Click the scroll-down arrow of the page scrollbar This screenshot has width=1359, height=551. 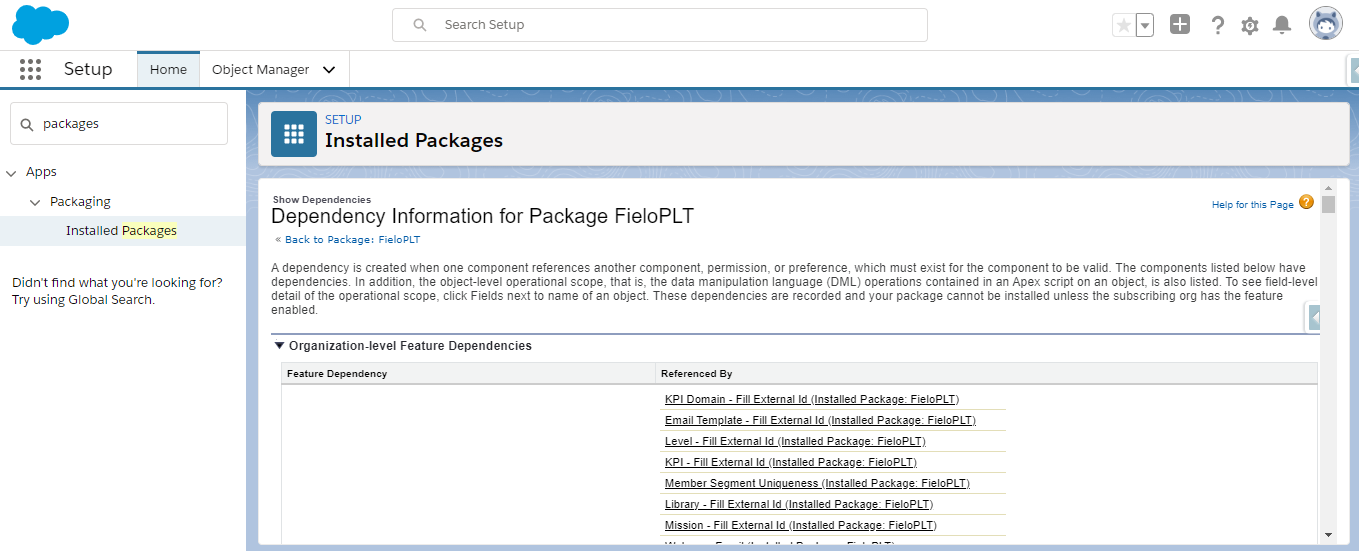click(1328, 535)
